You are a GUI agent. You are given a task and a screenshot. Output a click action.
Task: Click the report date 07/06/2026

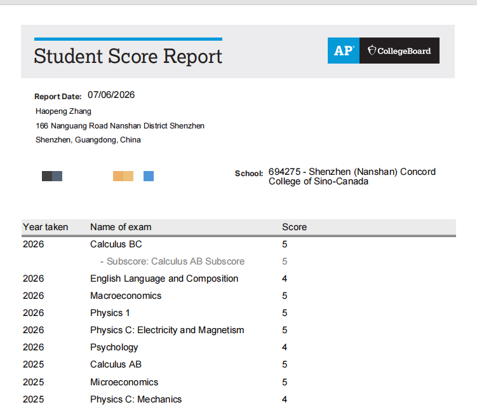point(111,95)
